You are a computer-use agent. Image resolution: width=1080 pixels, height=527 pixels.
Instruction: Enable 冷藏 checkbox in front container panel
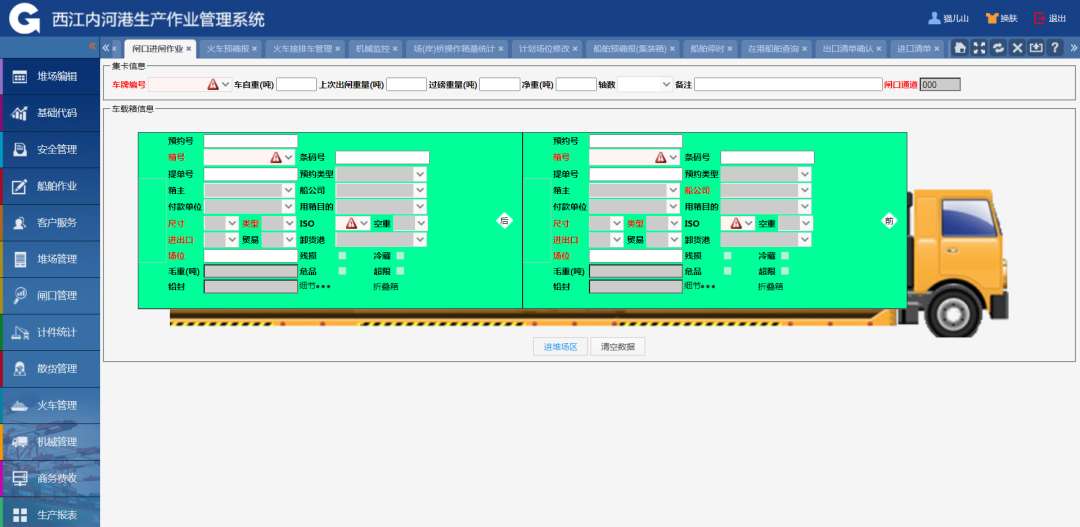coord(785,256)
